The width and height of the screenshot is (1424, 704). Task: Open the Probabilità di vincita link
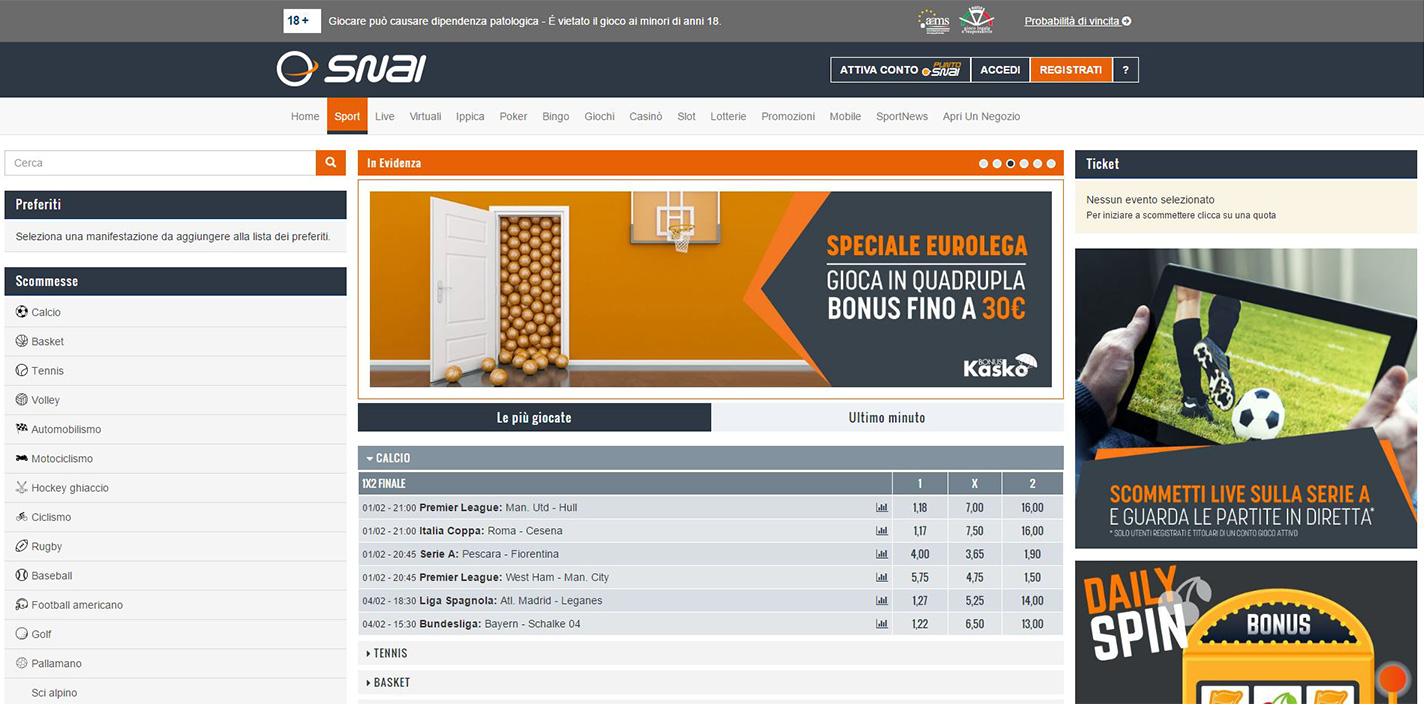point(1078,21)
